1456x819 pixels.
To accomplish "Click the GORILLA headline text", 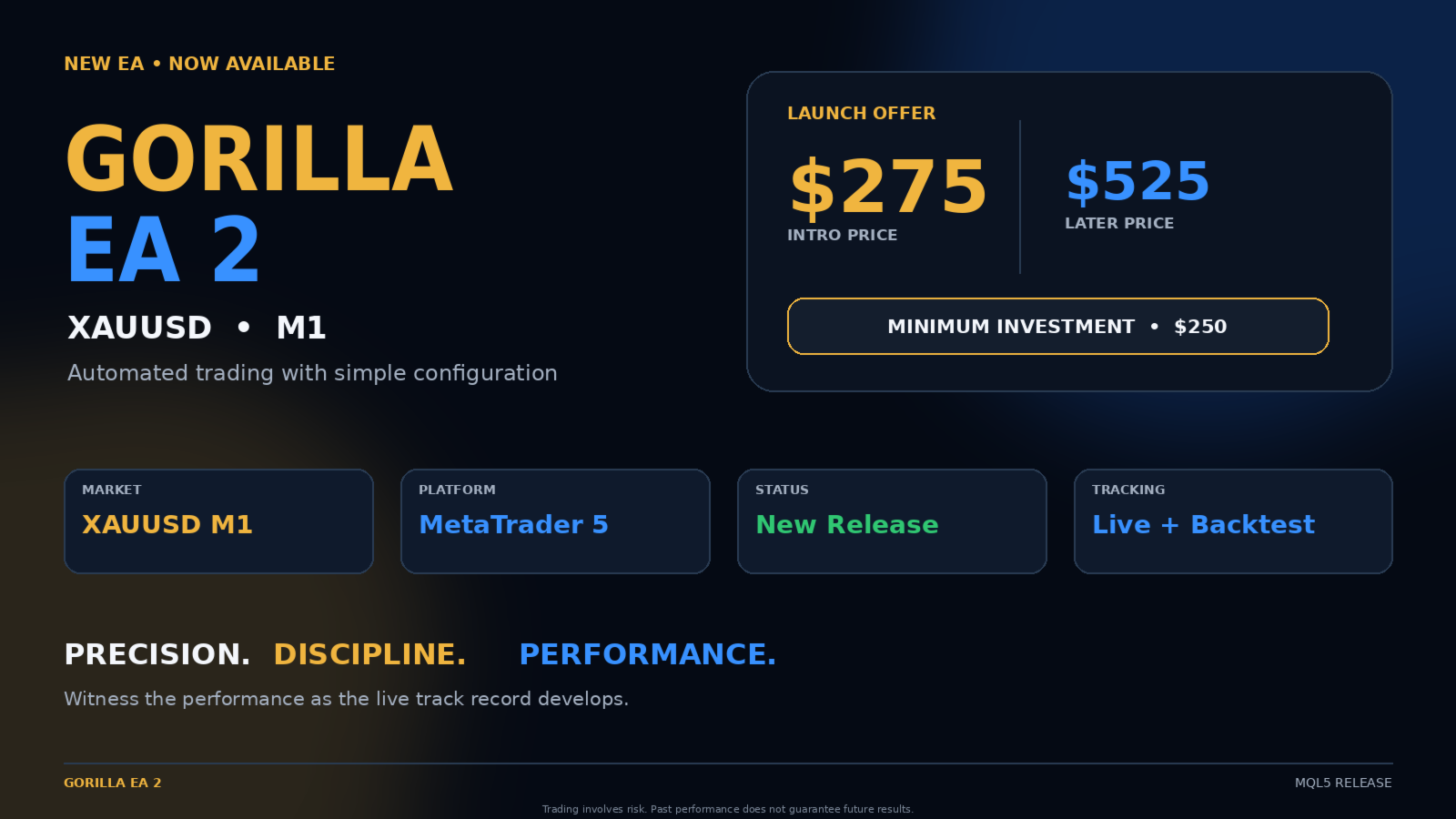I will pyautogui.click(x=259, y=159).
